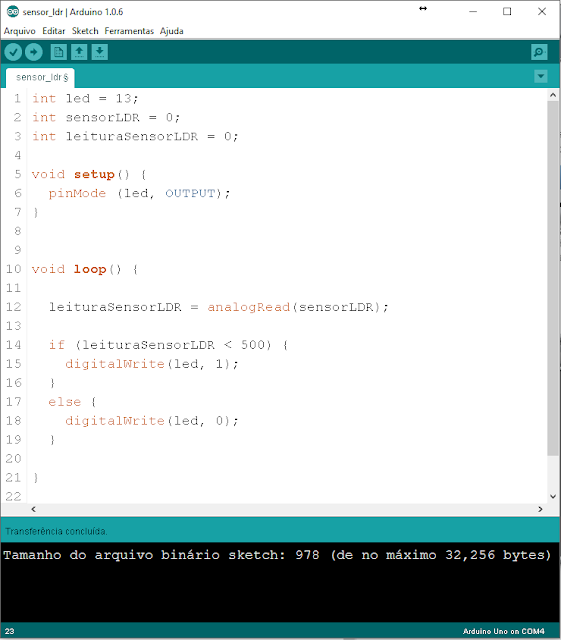Create a new sketch with New icon
Viewport: 561px width, 640px height.
(58, 52)
